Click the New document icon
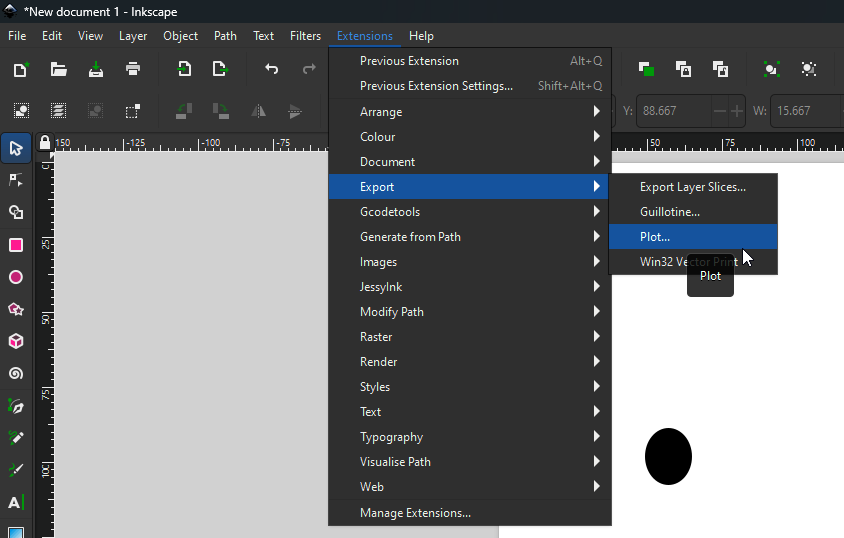The height and width of the screenshot is (538, 844). click(x=20, y=69)
